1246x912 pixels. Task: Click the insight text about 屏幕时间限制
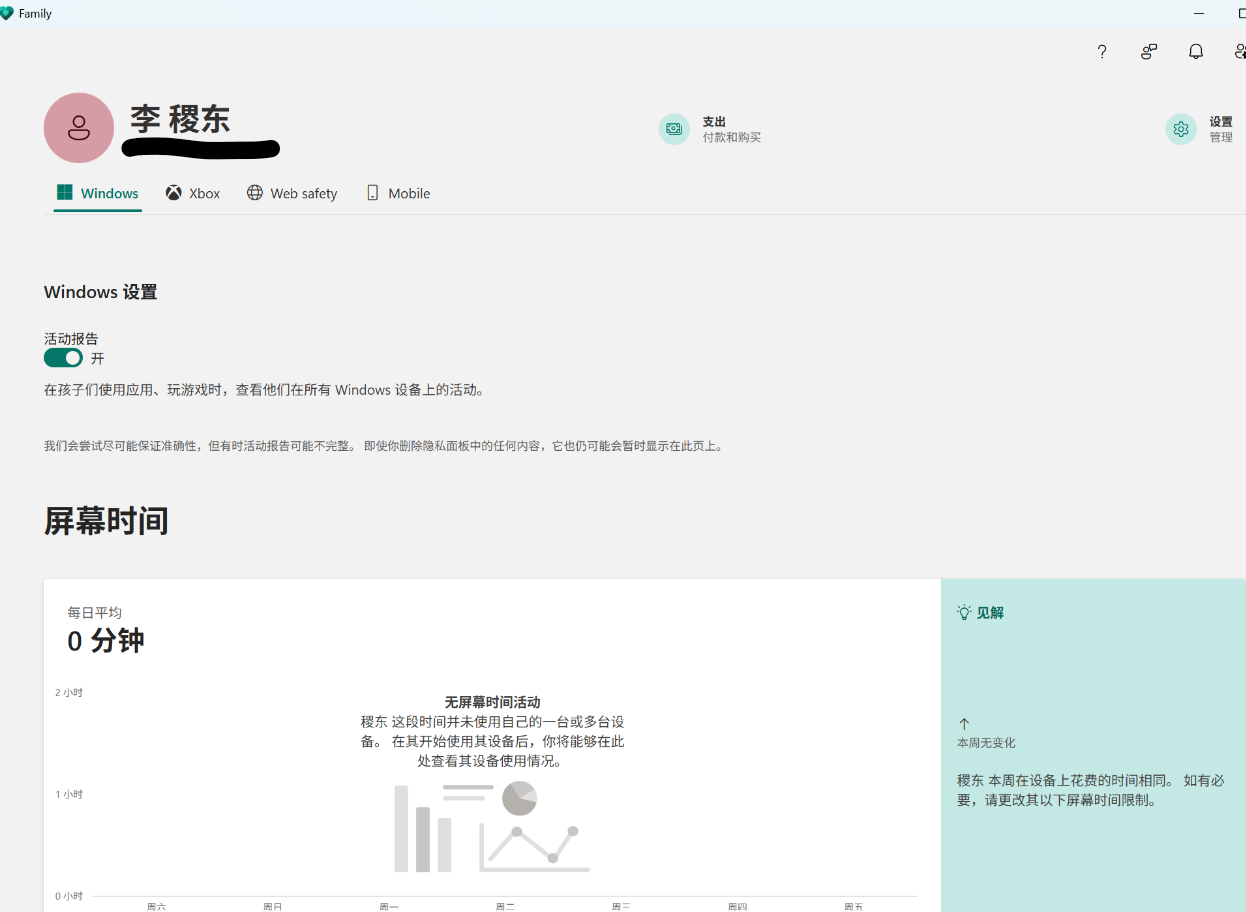1090,790
